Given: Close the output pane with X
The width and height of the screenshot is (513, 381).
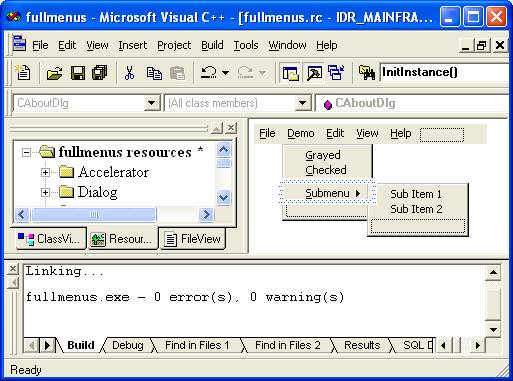Looking at the screenshot, I should pos(13,269).
